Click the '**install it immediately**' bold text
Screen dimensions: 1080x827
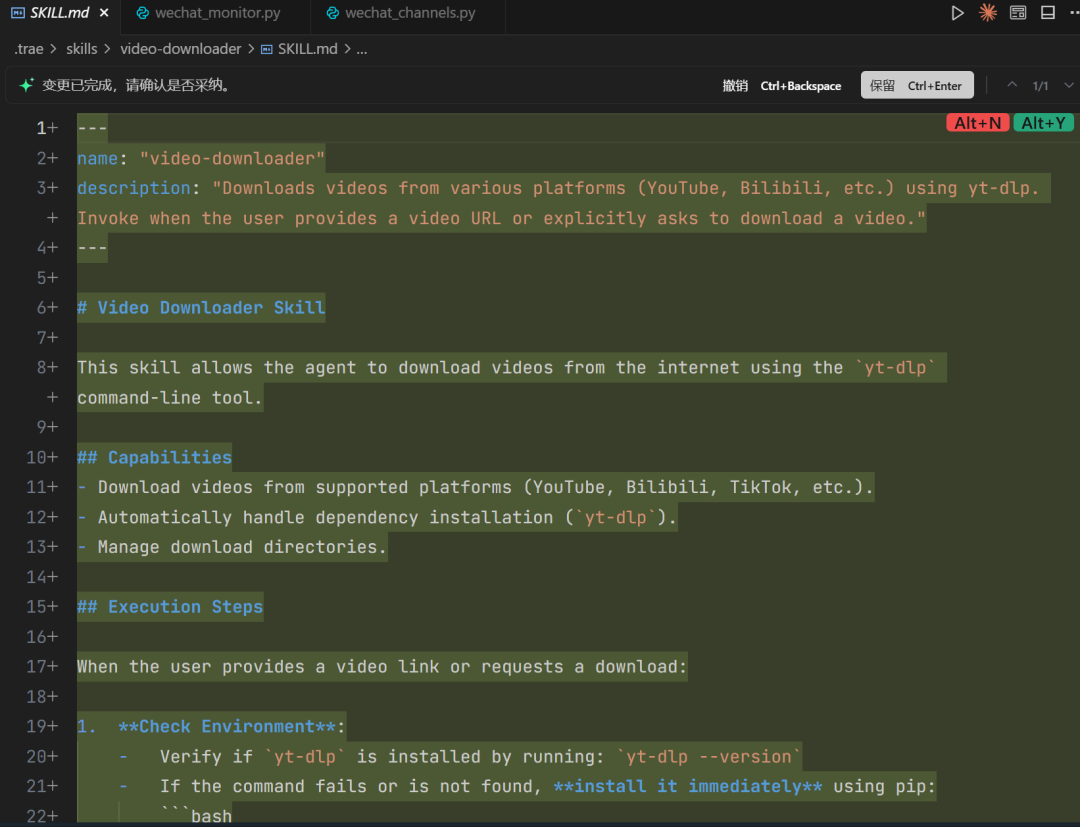click(x=687, y=786)
